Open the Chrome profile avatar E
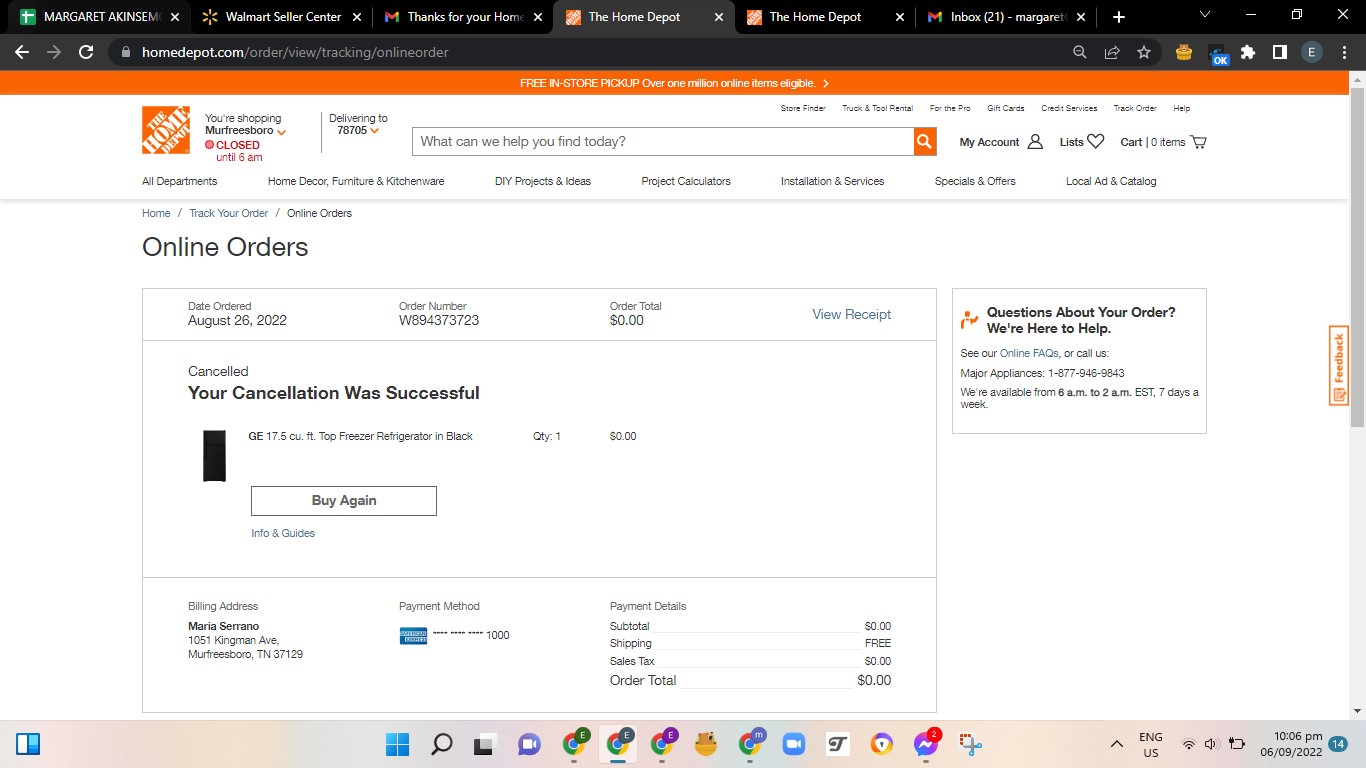The image size is (1366, 768). tap(1312, 53)
